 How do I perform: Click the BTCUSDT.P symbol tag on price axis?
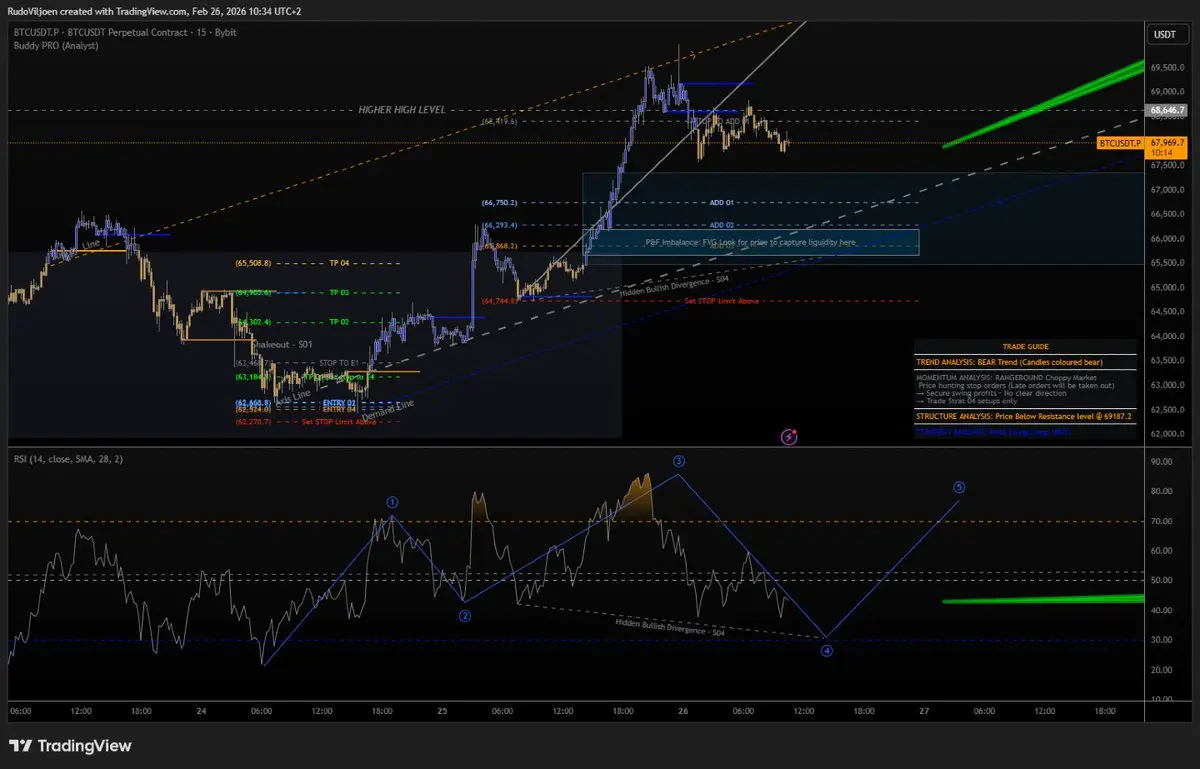tap(1121, 143)
